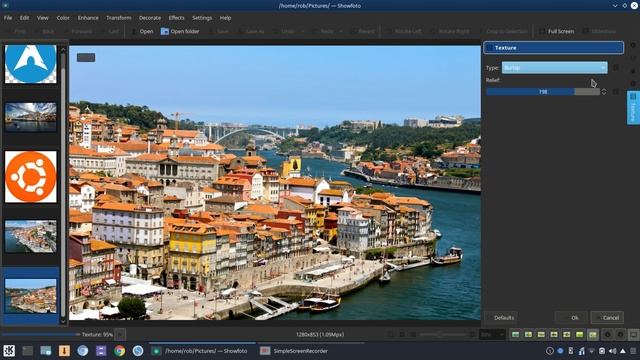Select the Ubuntu logo thumbnail
The image size is (640, 360).
31,177
